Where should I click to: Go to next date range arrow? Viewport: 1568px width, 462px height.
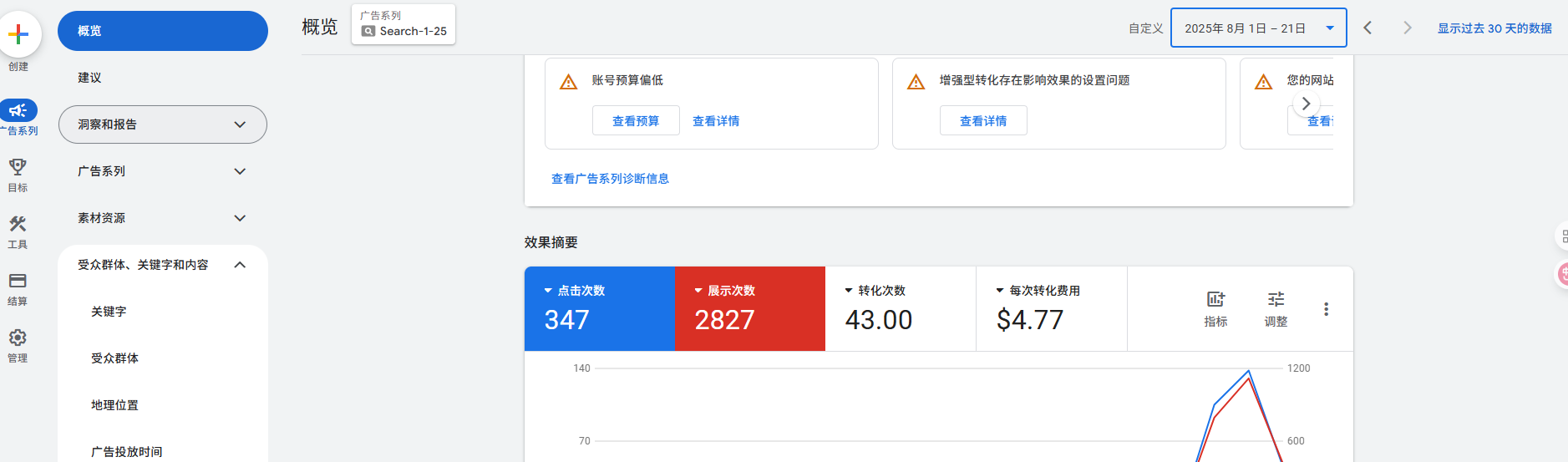pyautogui.click(x=1408, y=28)
